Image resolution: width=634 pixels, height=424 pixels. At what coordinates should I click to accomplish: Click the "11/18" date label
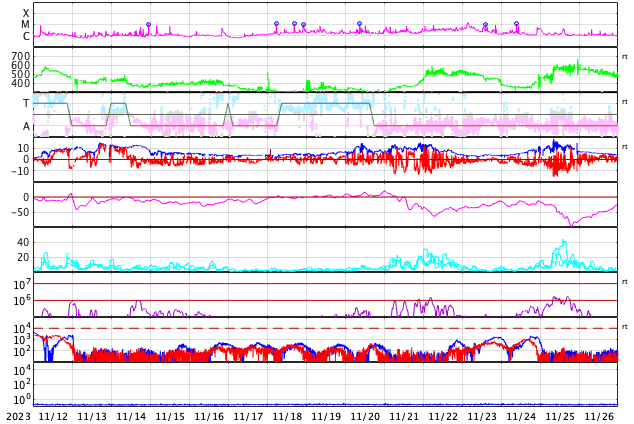[287, 417]
